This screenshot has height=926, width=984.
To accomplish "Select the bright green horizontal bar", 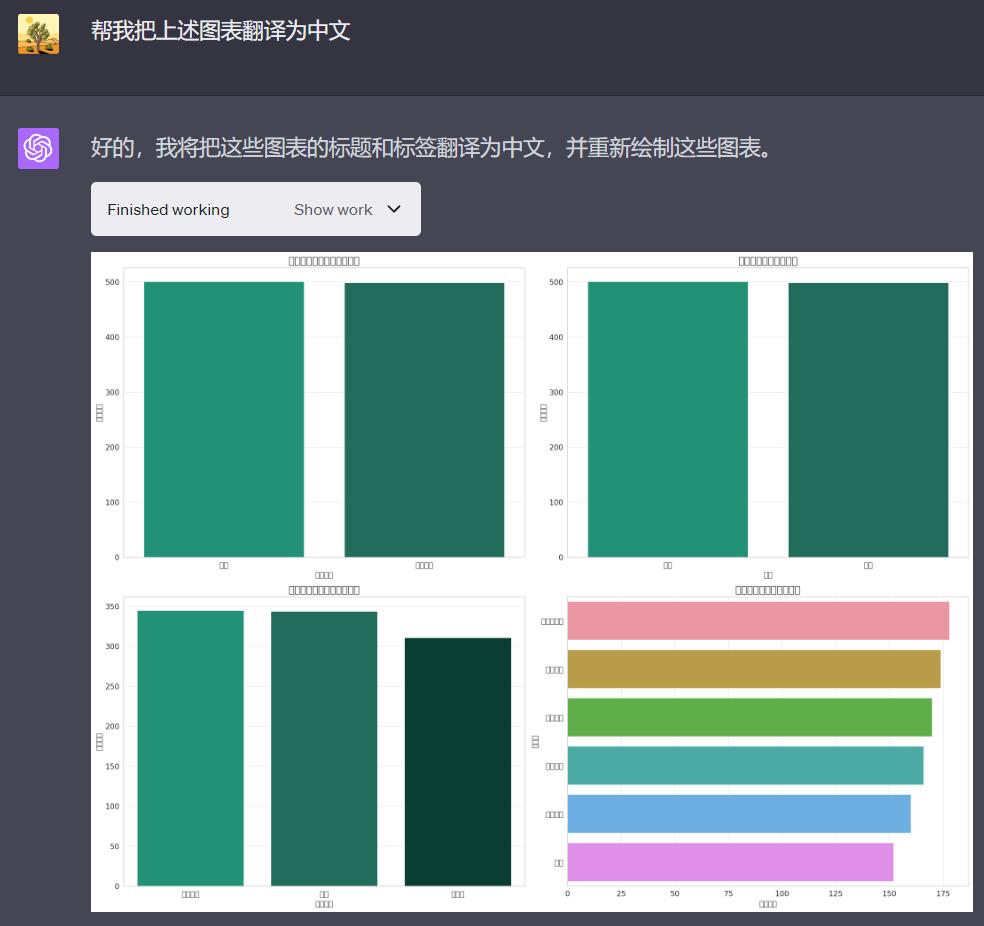I will click(749, 717).
